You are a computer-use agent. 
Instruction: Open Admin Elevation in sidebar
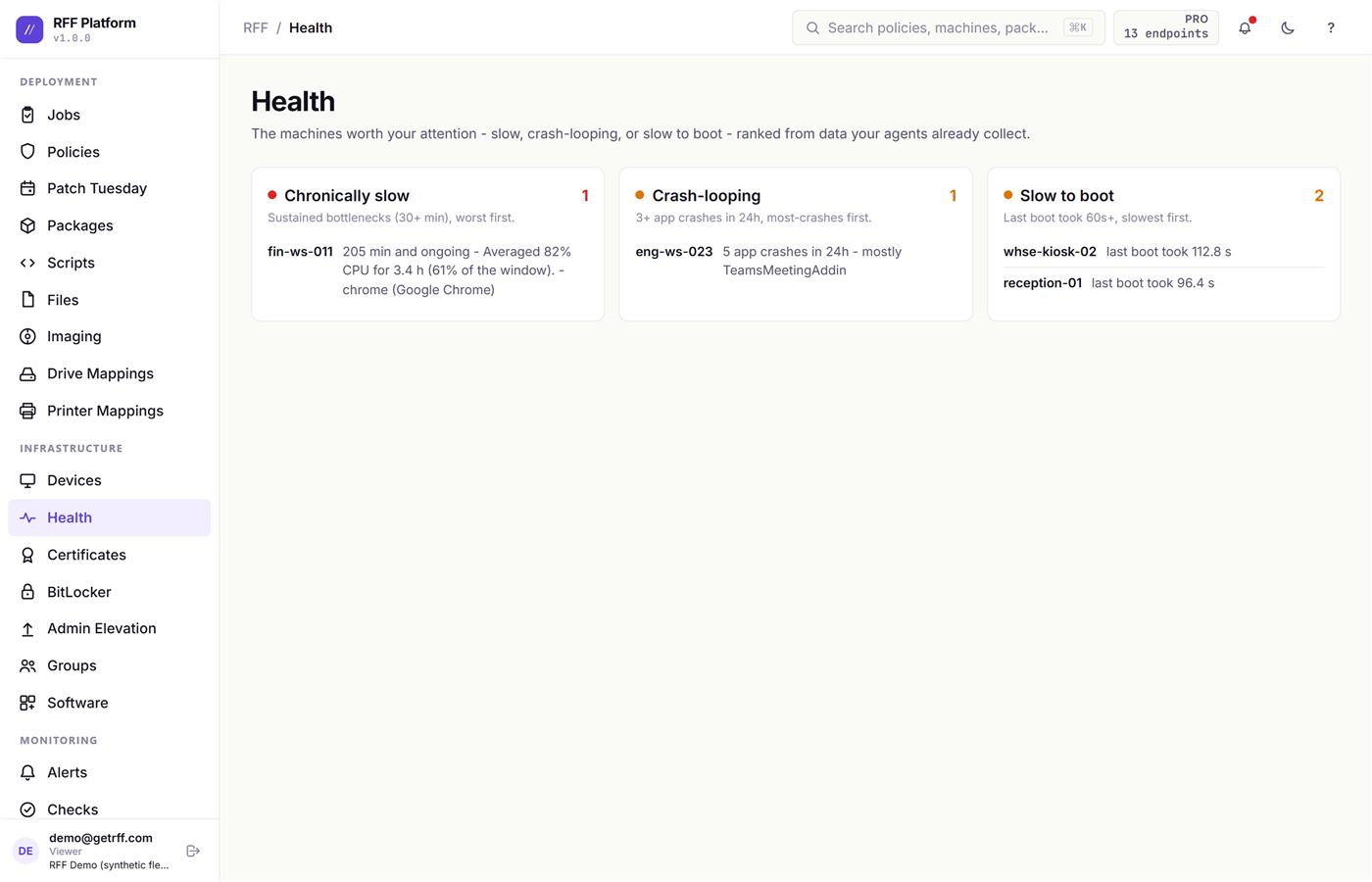(109, 628)
